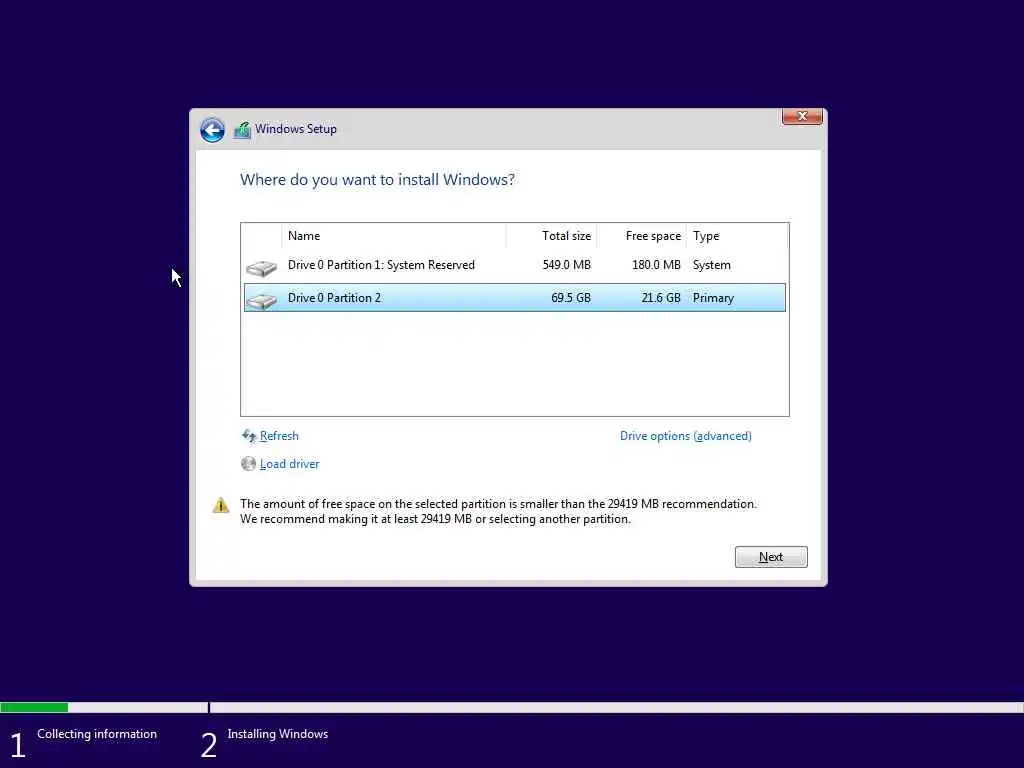Click the green setup progress bar
1024x768 pixels.
(x=34, y=707)
